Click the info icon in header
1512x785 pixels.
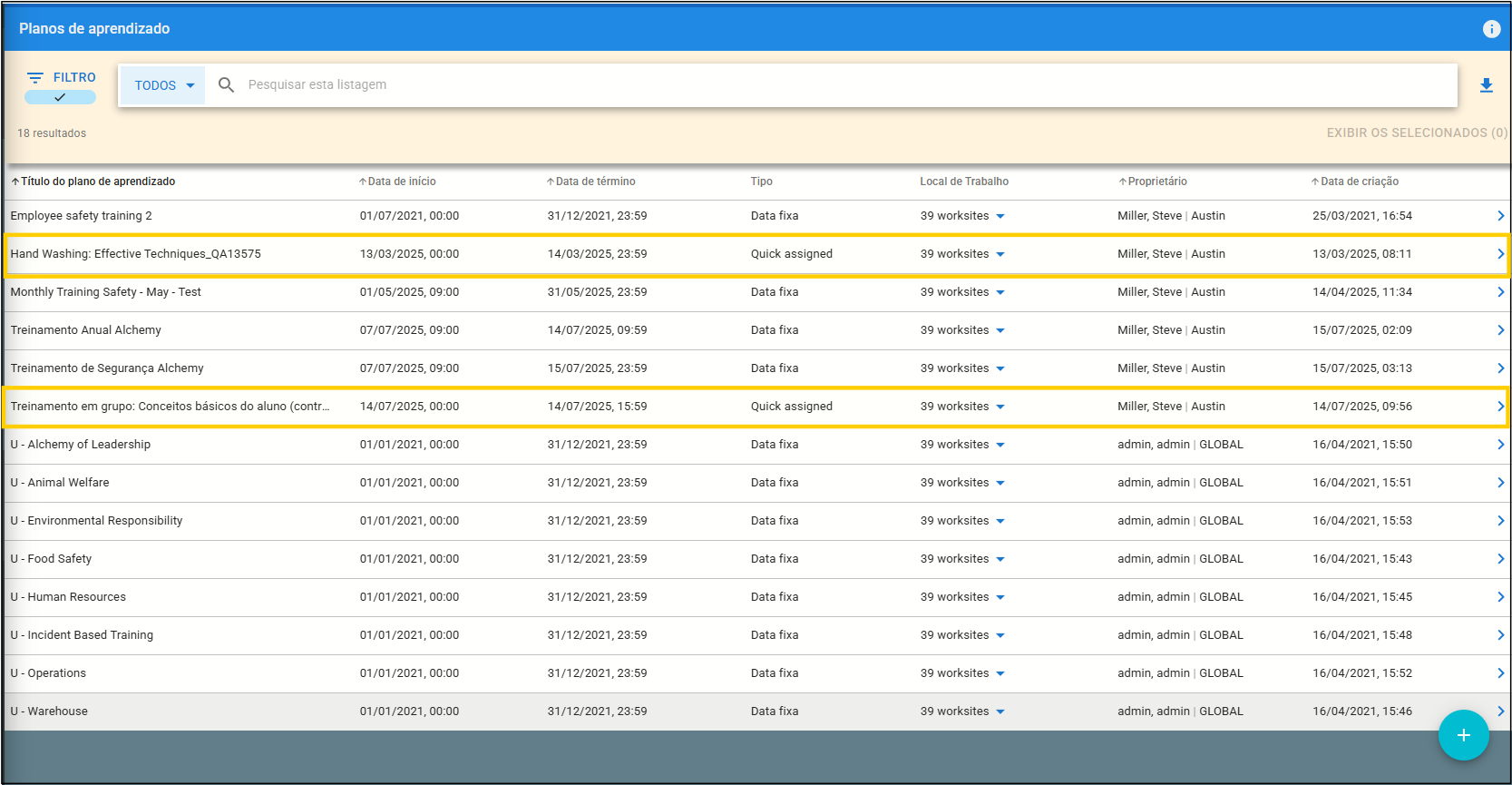pos(1491,29)
